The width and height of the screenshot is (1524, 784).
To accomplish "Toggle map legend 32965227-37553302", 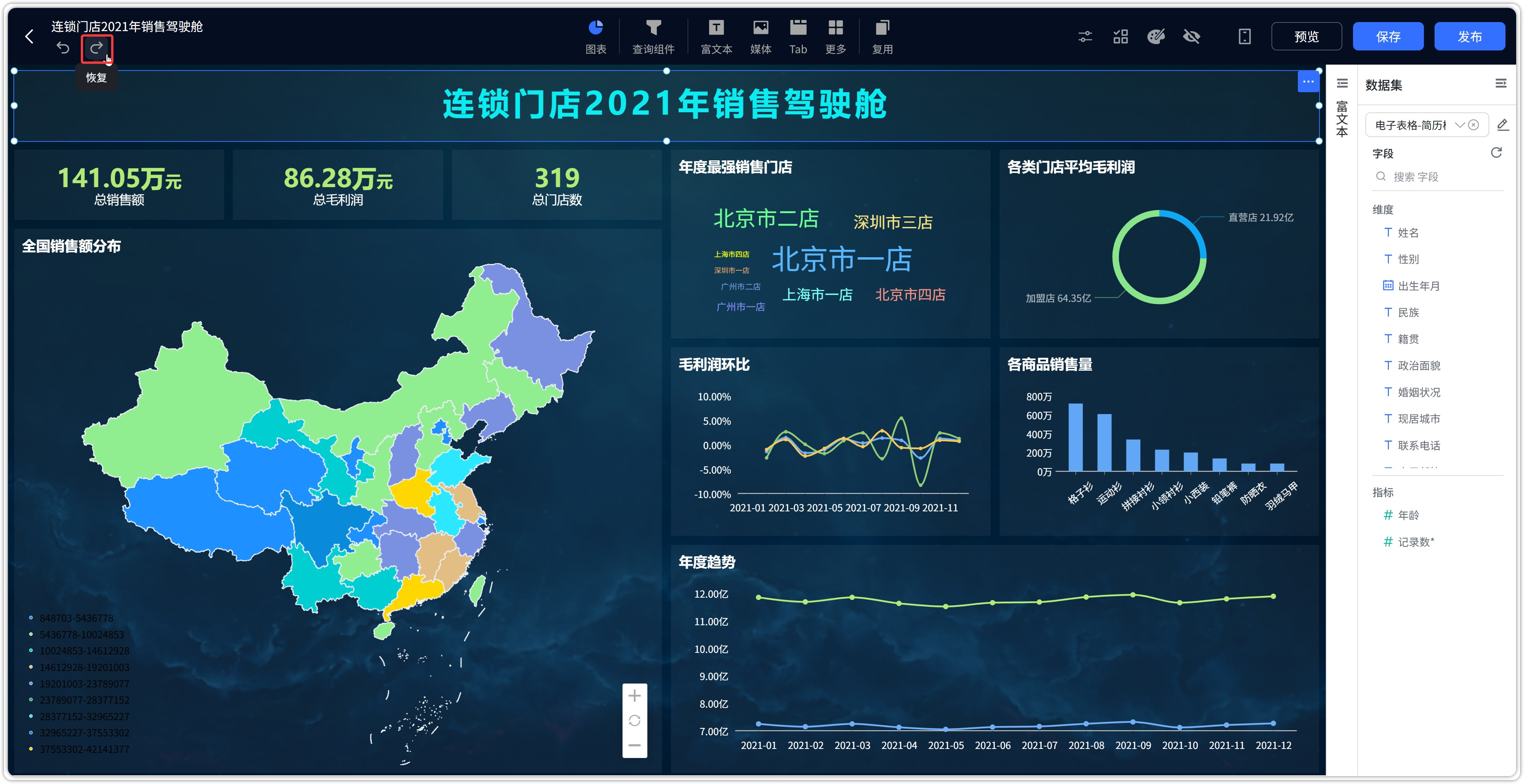I will 79,732.
